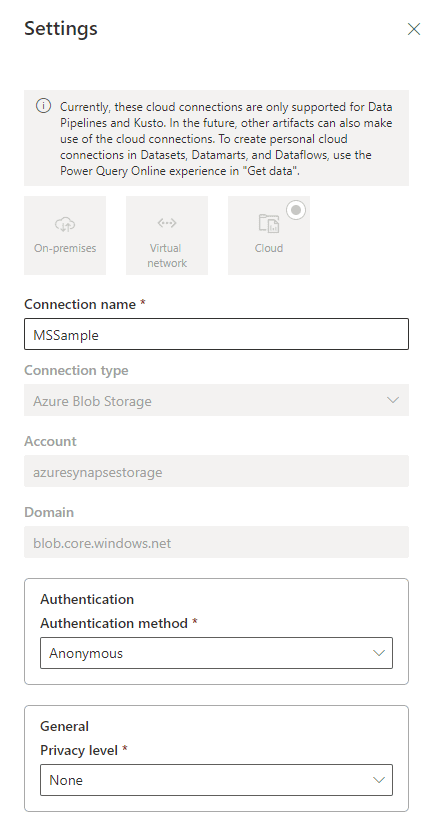429x817 pixels.
Task: Click the Azure Blob Storage connection type box
Action: tap(216, 400)
